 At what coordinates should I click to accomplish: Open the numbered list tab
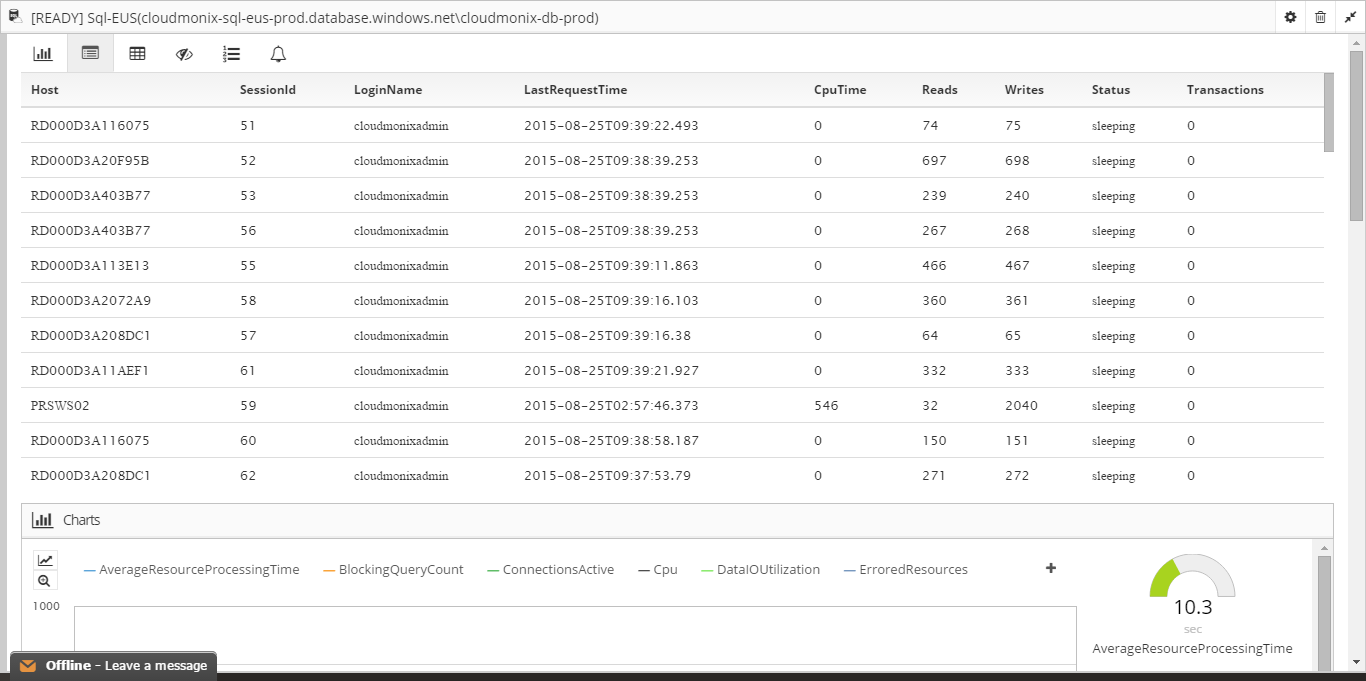tap(231, 53)
